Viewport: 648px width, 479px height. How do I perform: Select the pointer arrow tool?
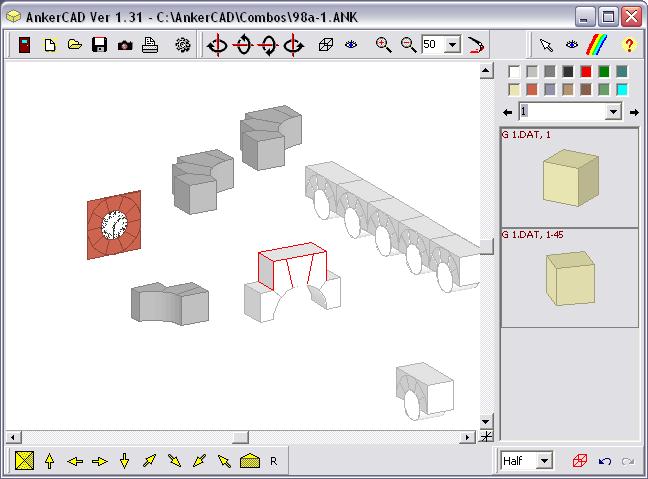546,45
